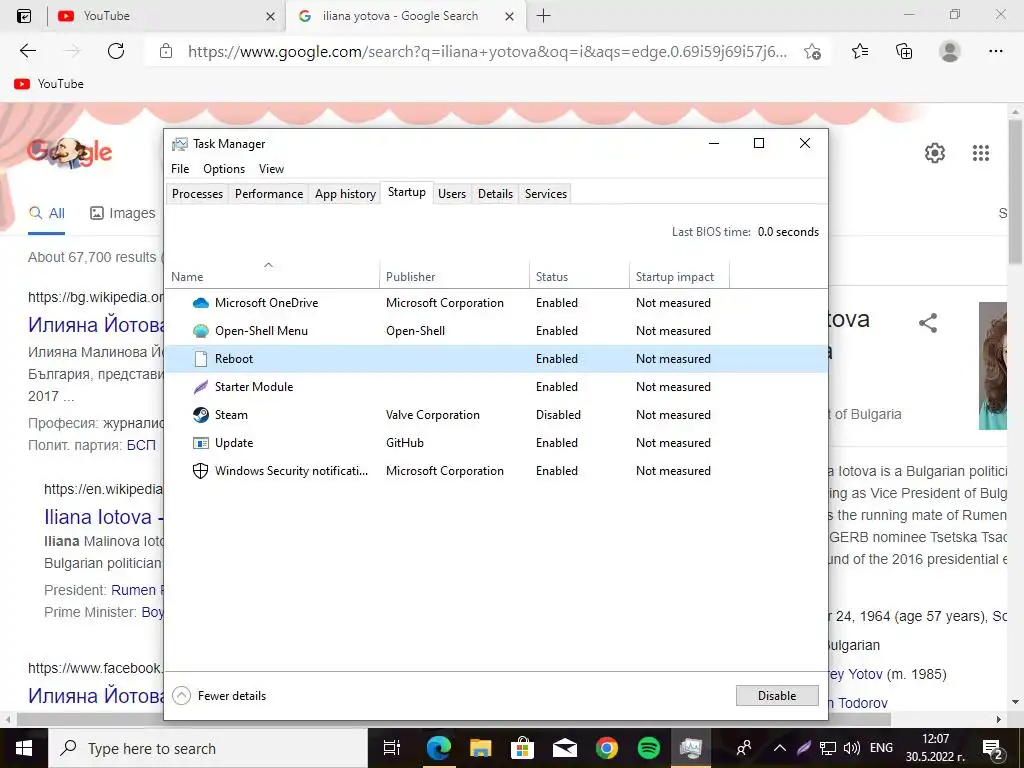This screenshot has height=768, width=1024.
Task: Sort startup list by the Publisher column
Action: click(455, 277)
